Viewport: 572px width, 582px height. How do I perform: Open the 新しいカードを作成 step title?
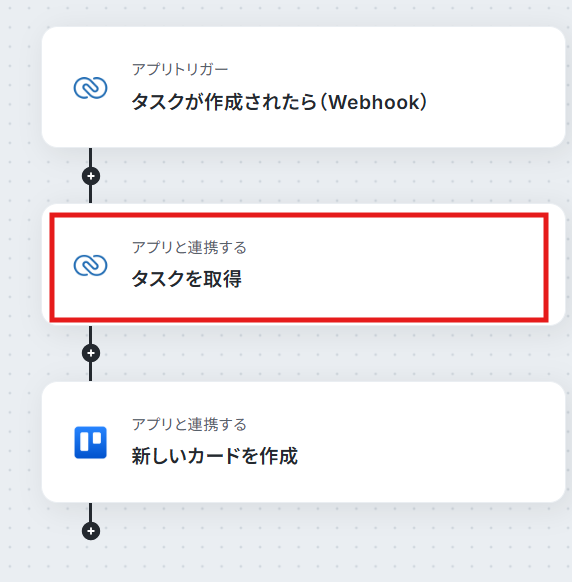tap(215, 456)
